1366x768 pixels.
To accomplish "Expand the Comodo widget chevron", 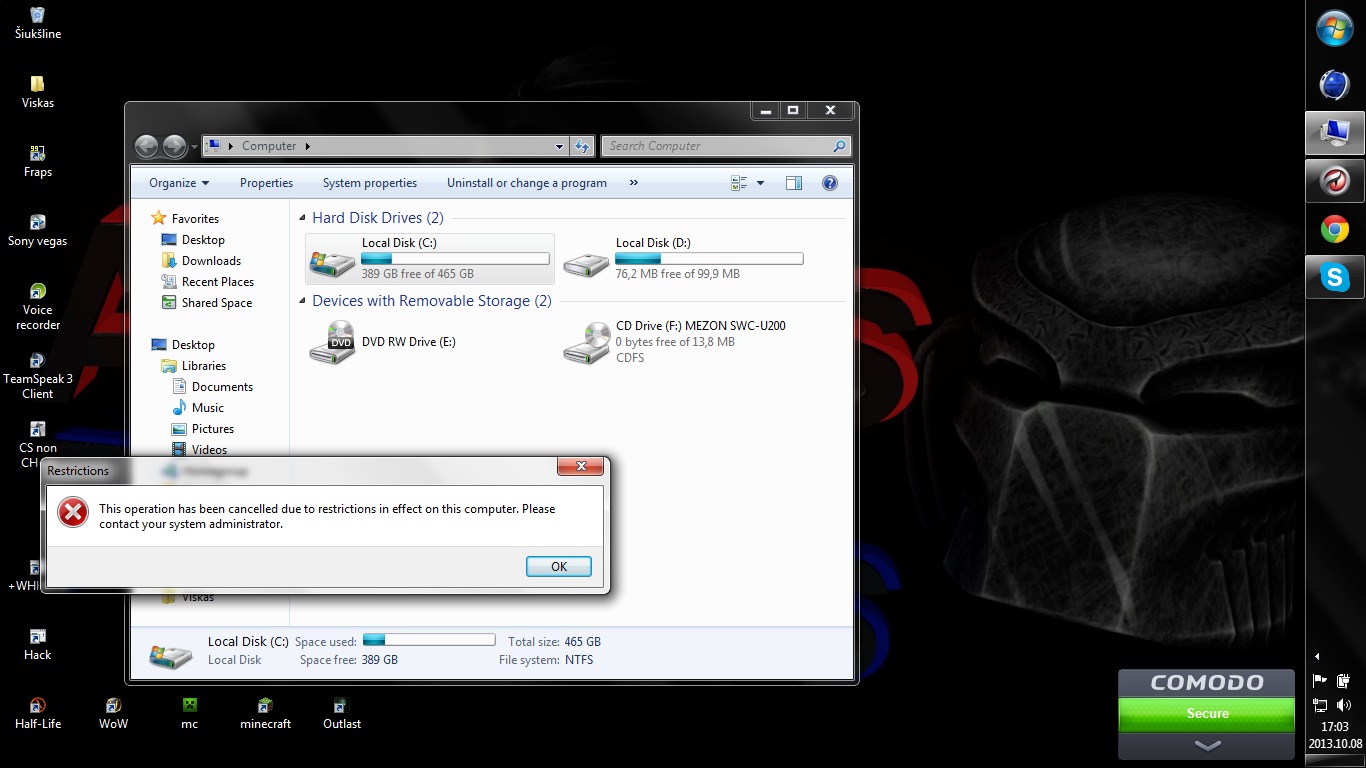I will point(1207,745).
